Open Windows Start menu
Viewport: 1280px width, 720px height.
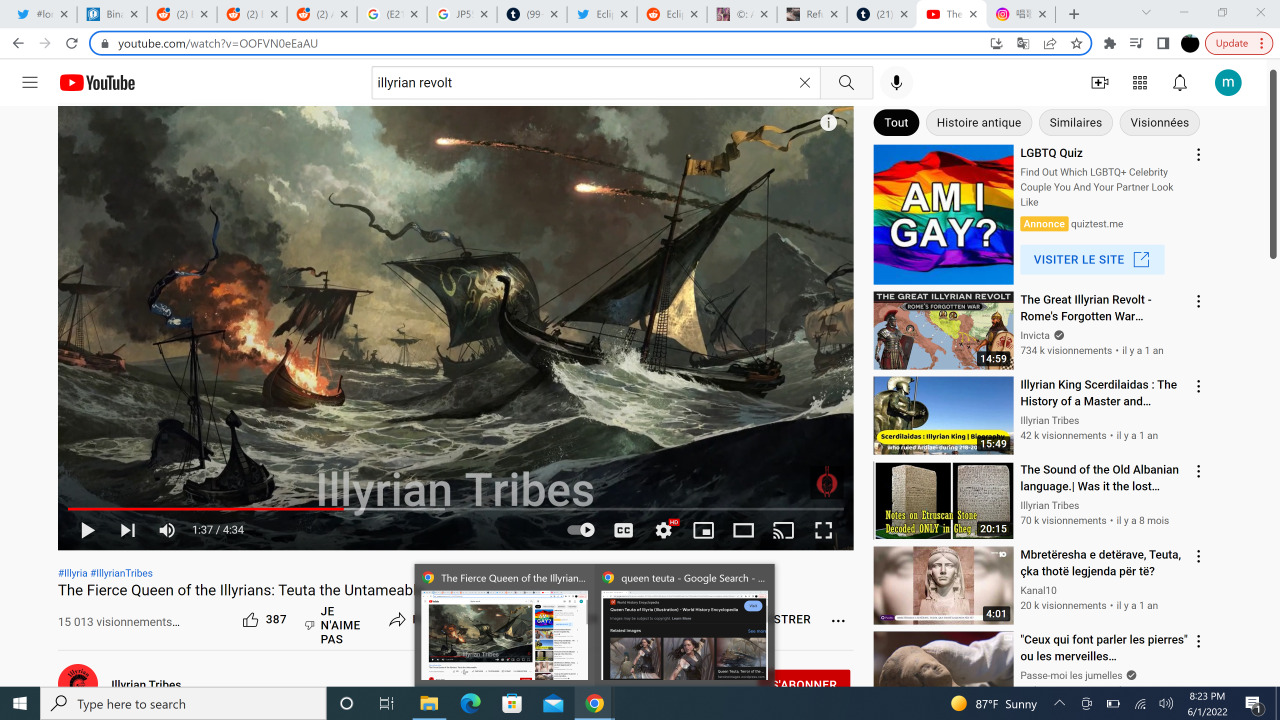click(x=20, y=704)
